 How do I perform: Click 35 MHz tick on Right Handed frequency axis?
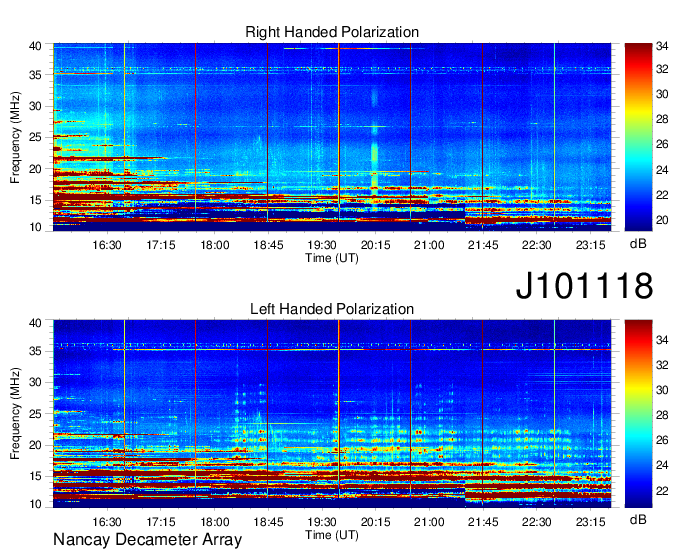[35, 75]
